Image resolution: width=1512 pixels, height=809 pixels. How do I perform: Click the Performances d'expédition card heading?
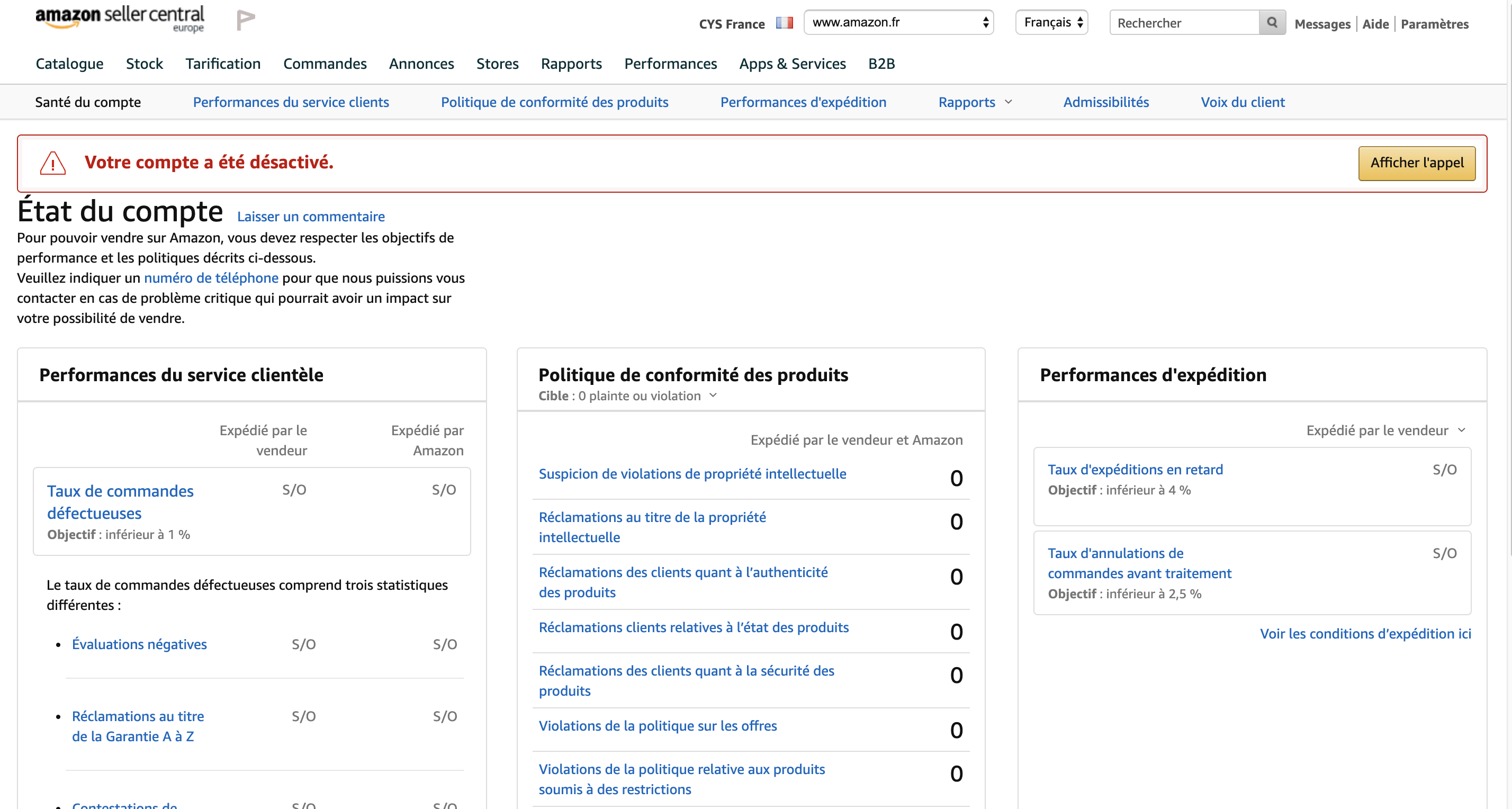(1153, 374)
